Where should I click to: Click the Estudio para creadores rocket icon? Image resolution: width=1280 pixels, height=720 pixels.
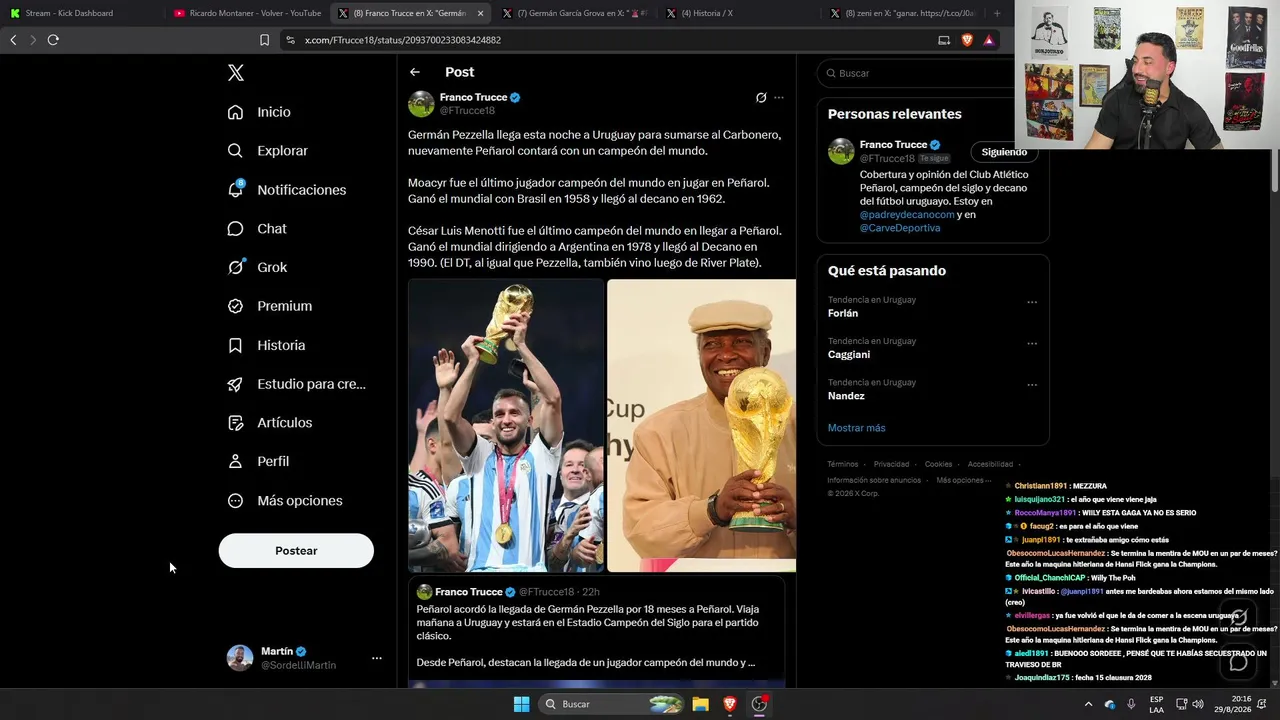pyautogui.click(x=235, y=384)
